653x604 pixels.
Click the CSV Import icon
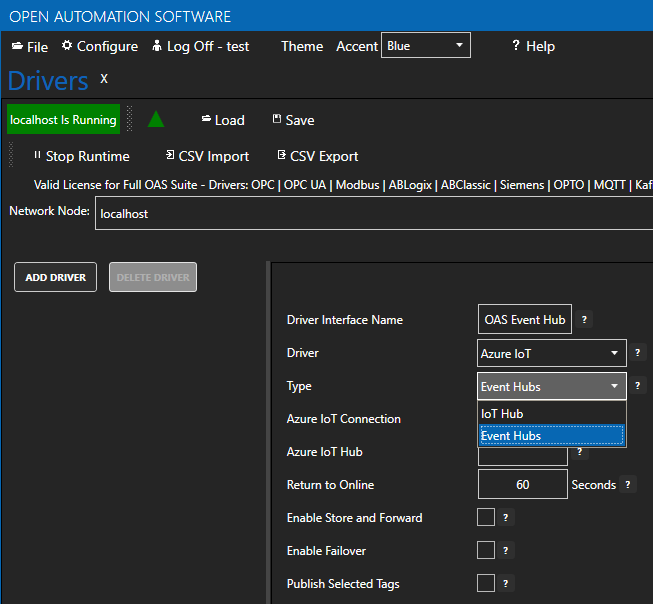[170, 155]
